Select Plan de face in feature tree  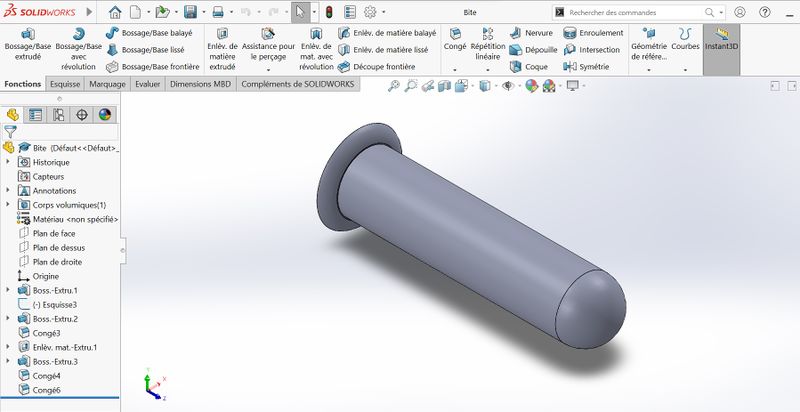(x=53, y=233)
